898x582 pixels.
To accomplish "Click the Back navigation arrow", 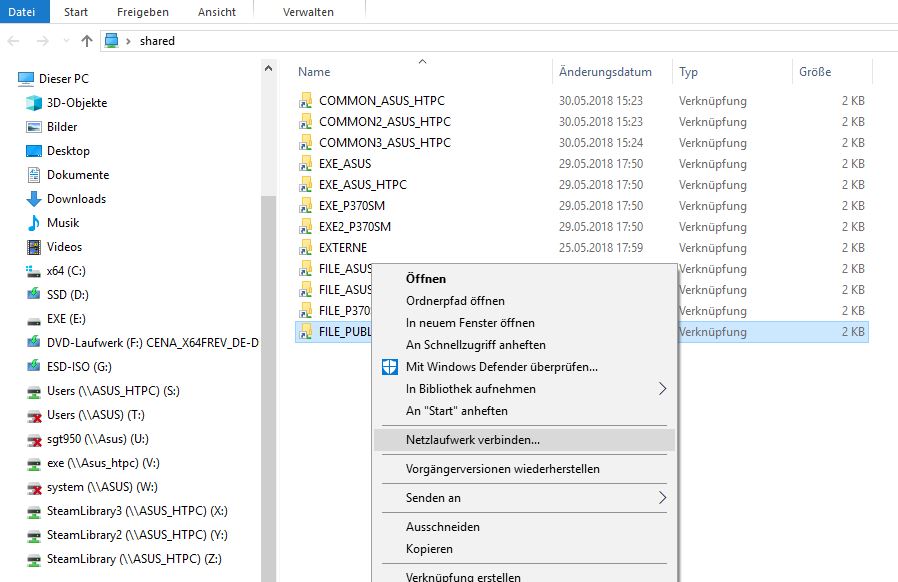I will tap(13, 41).
